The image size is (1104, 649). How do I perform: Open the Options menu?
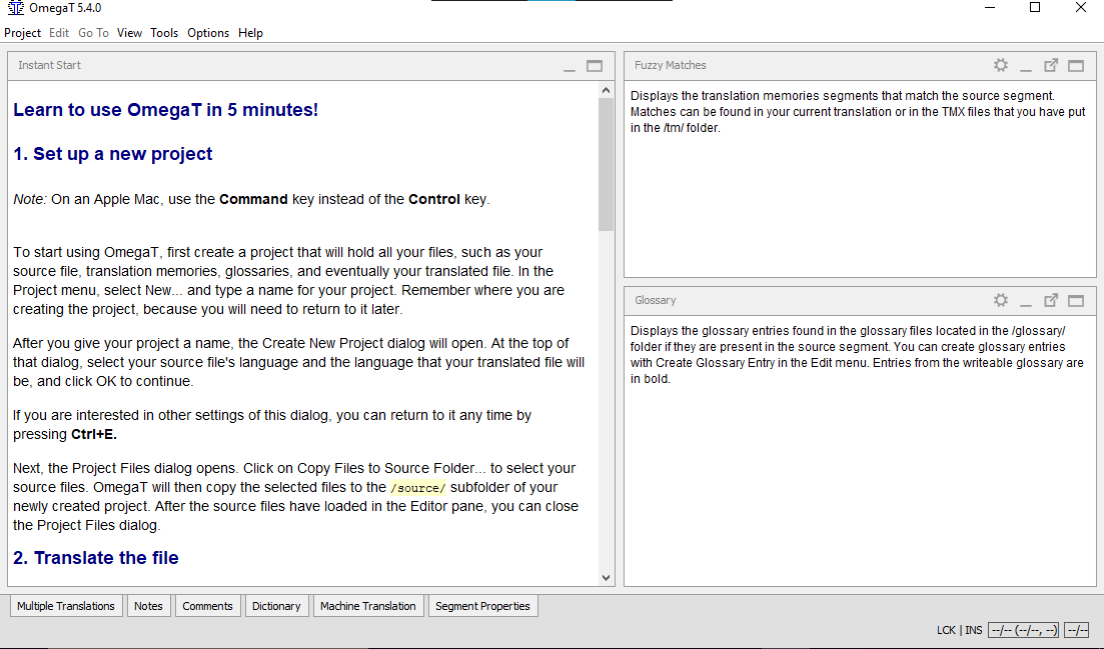tap(208, 33)
